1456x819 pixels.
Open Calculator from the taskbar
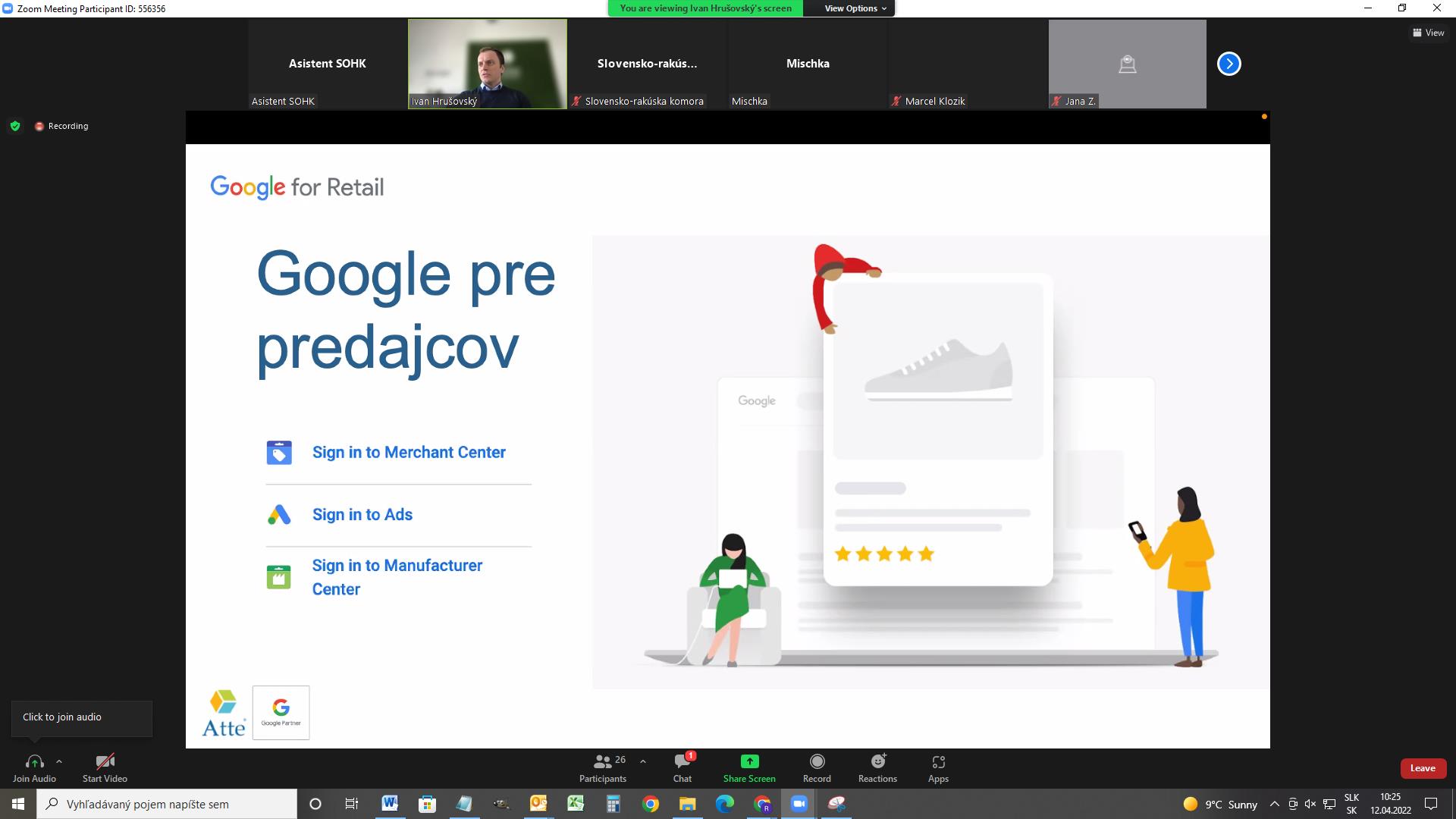pyautogui.click(x=613, y=804)
